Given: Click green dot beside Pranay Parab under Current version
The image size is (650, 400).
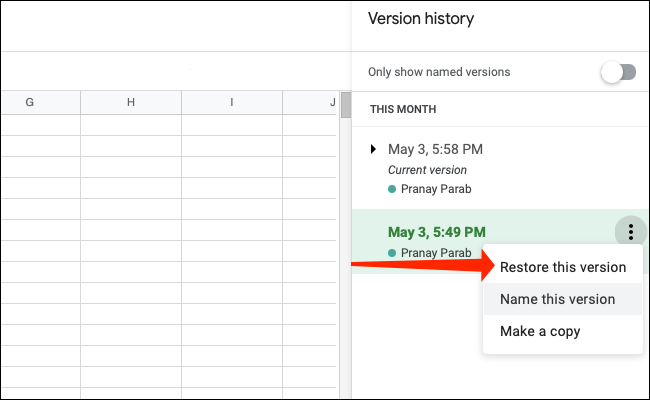Looking at the screenshot, I should [x=392, y=189].
